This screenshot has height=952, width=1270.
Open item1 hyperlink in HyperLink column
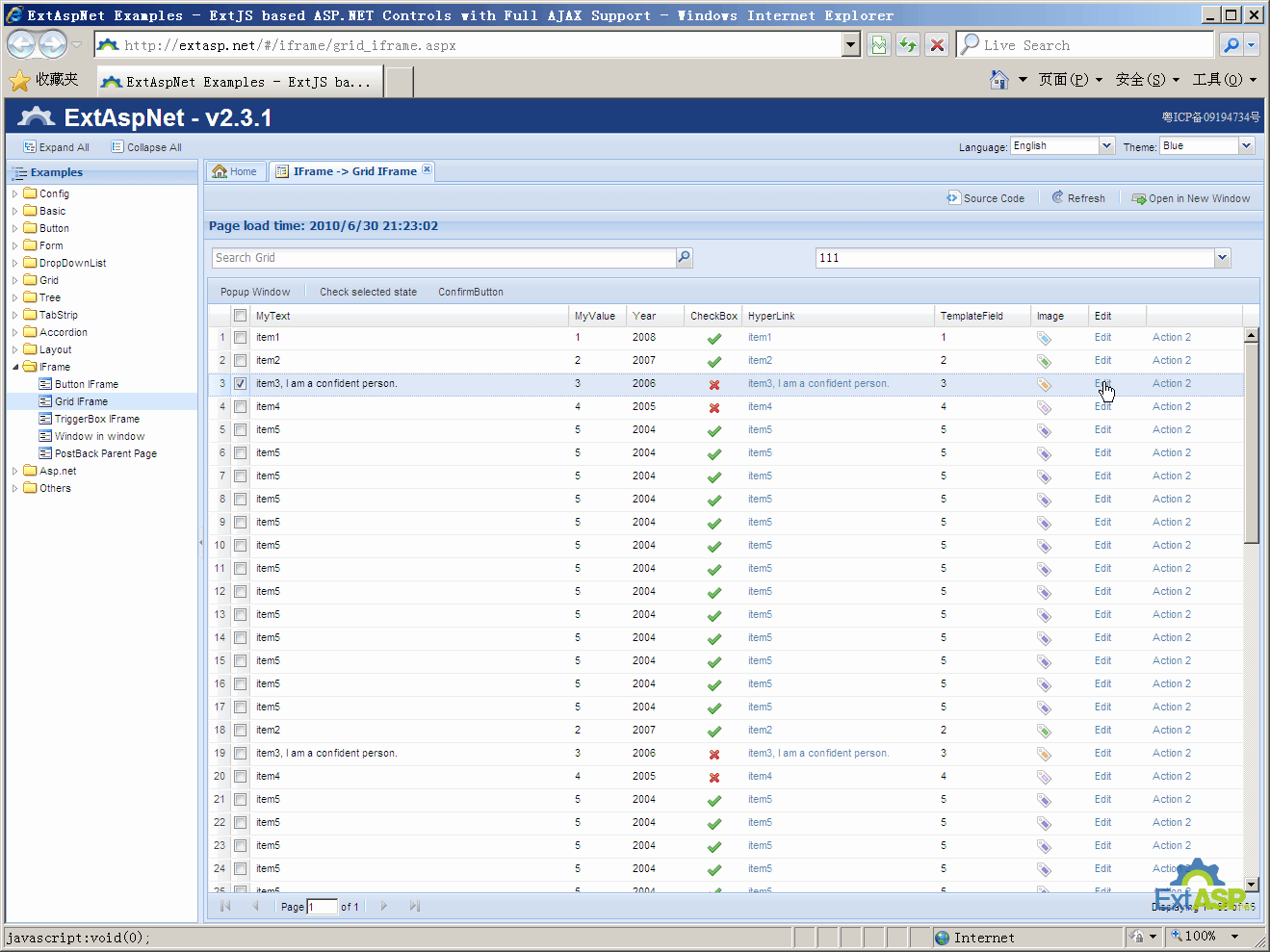(760, 338)
